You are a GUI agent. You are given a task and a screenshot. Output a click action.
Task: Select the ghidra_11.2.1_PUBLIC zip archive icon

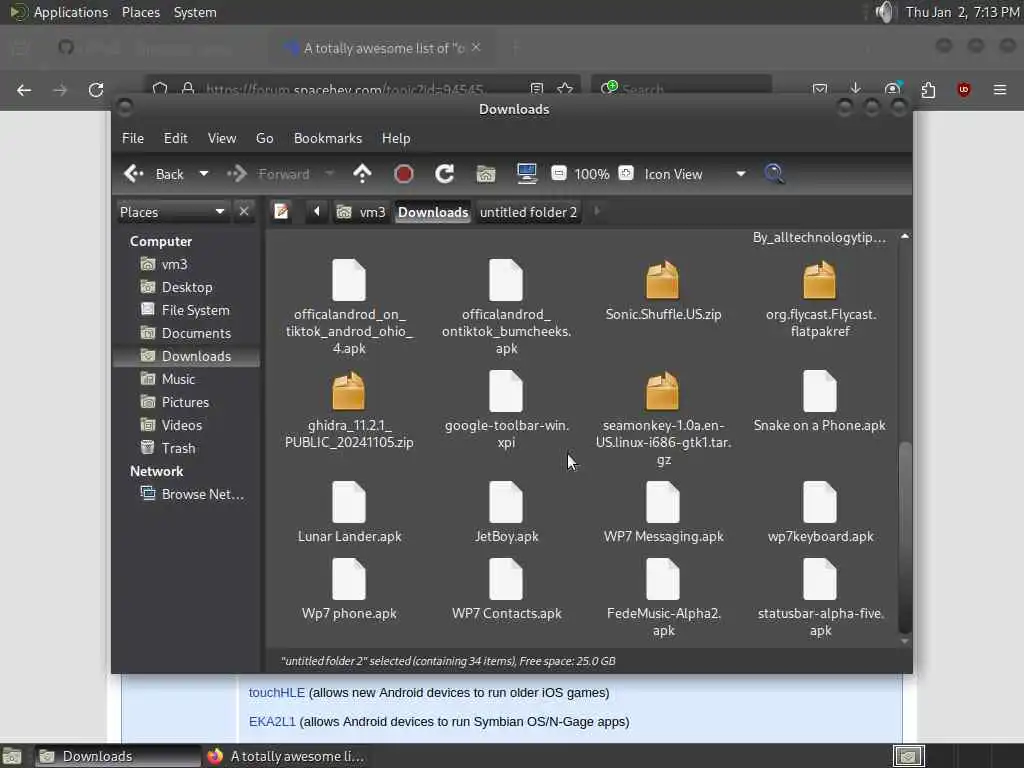point(349,391)
